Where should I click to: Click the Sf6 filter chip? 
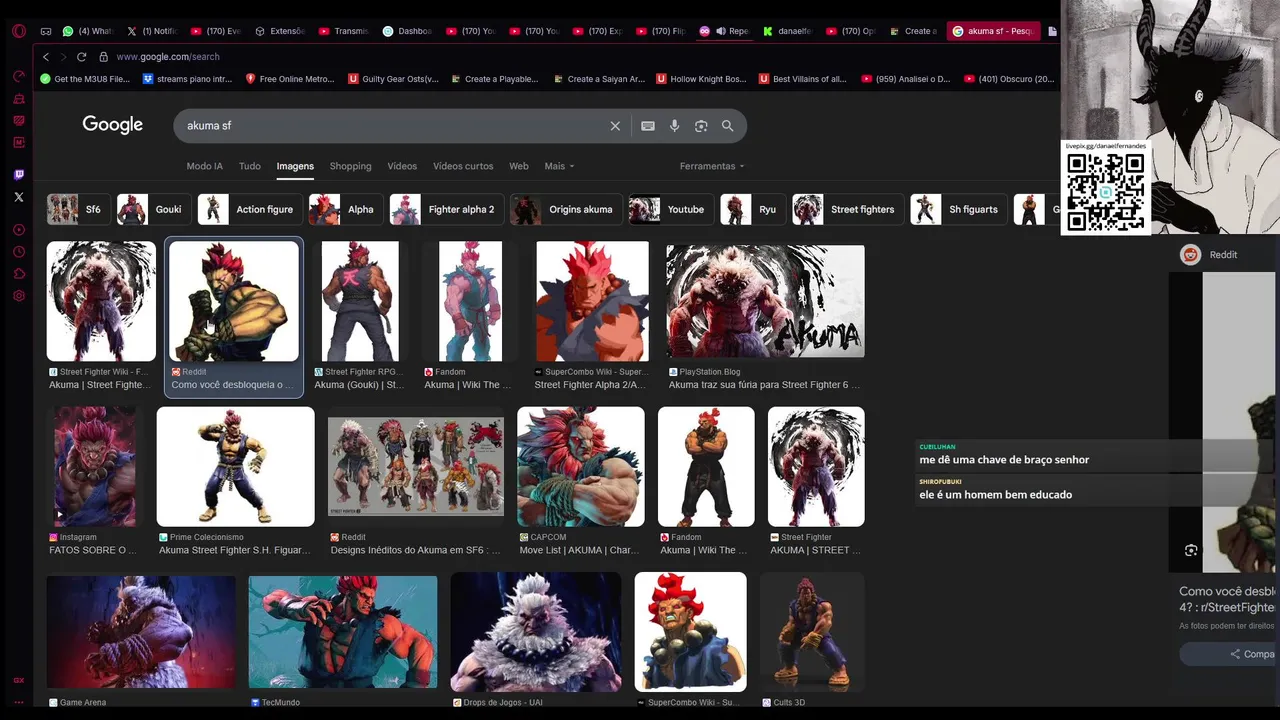tap(77, 209)
